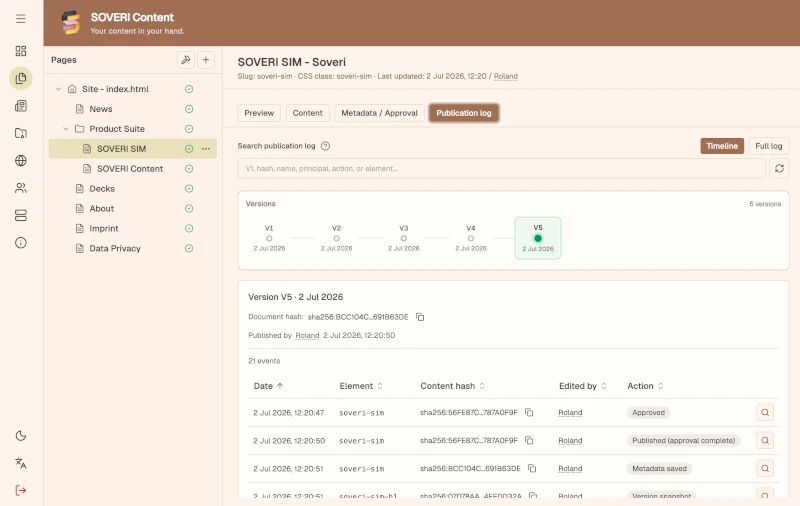The width and height of the screenshot is (800, 506).
Task: Copy the document hash
Action: coord(420,317)
